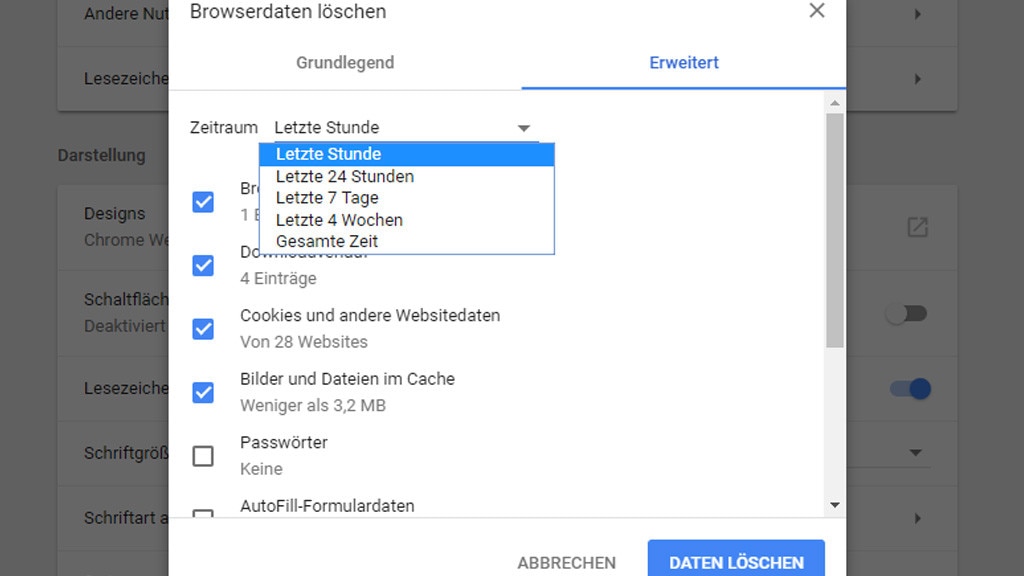Disable the Lesezeichenleiste toggle switch
Screen dimensions: 1024x576
pyautogui.click(x=910, y=389)
